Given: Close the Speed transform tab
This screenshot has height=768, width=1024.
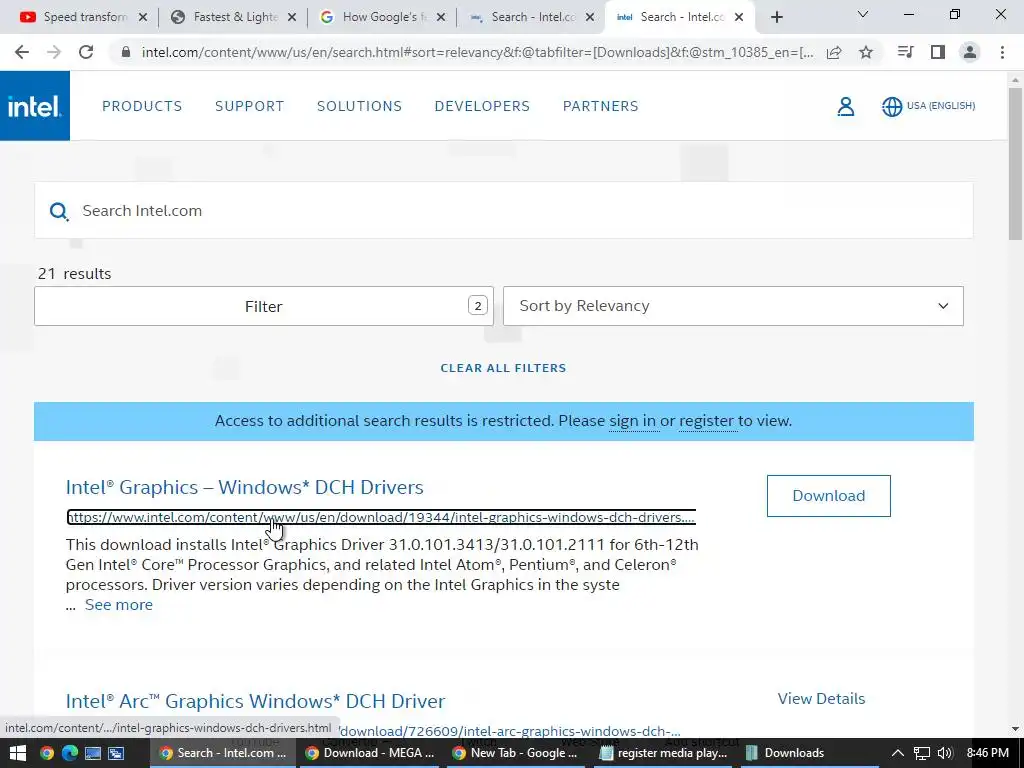Looking at the screenshot, I should click(x=143, y=17).
